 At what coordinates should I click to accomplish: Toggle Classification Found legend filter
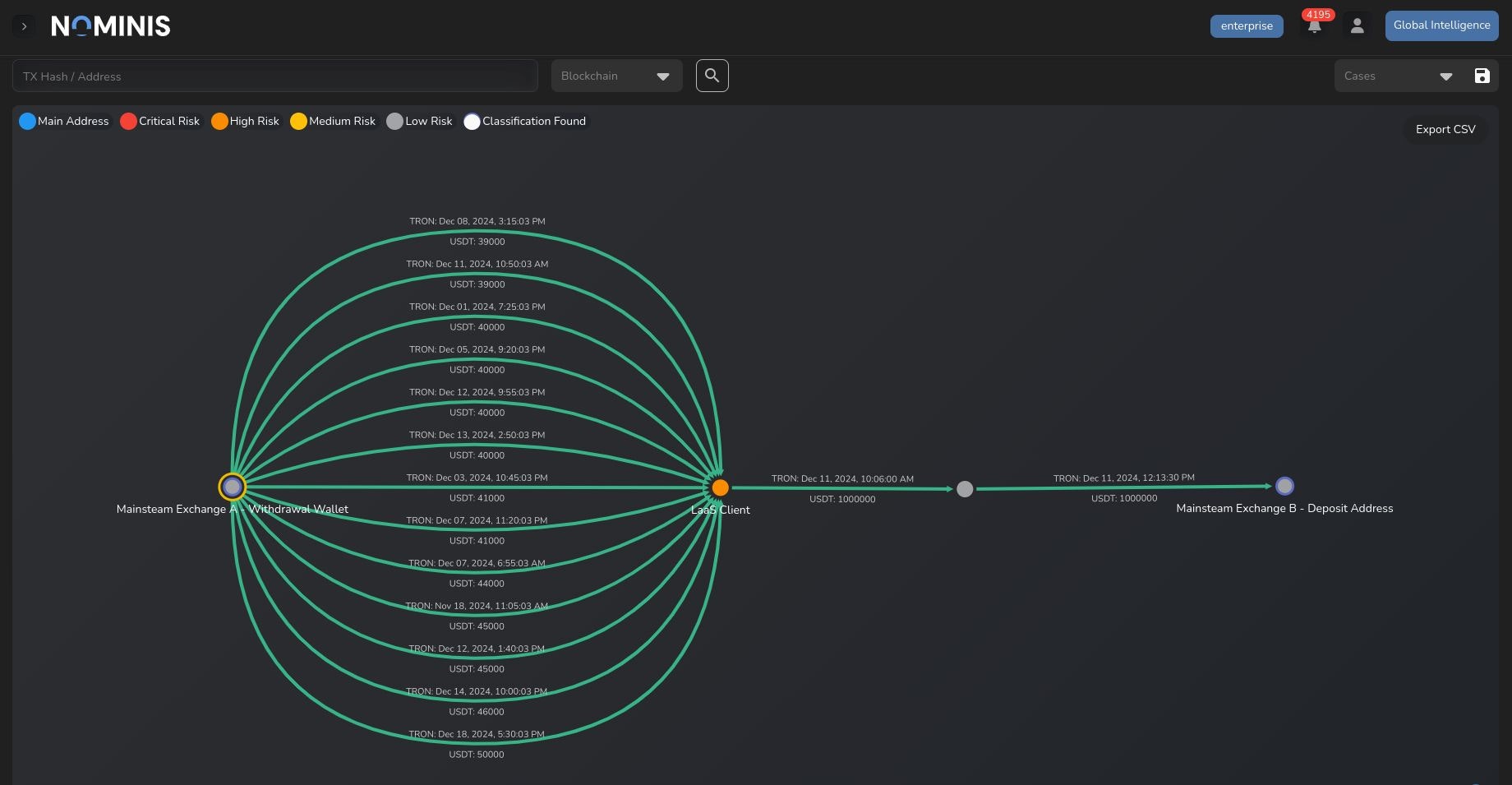coord(525,121)
